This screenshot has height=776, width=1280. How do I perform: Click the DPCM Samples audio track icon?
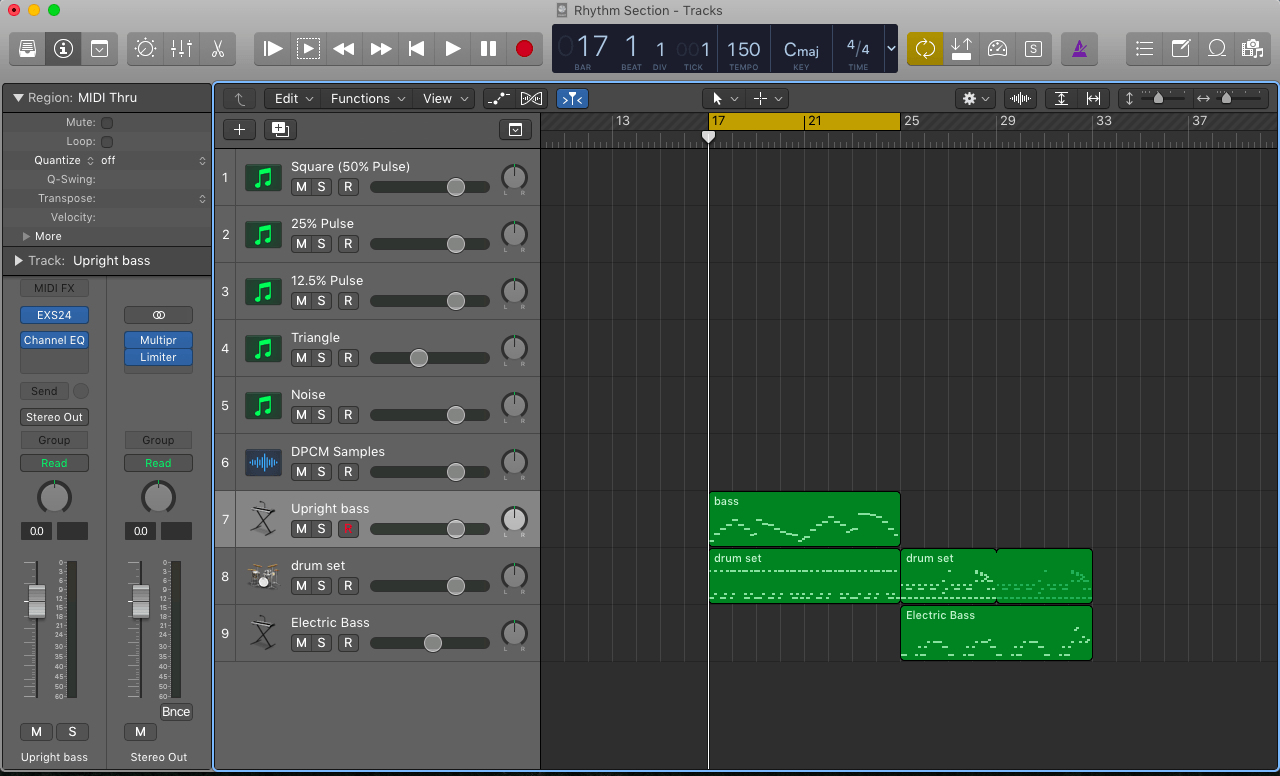tap(264, 463)
